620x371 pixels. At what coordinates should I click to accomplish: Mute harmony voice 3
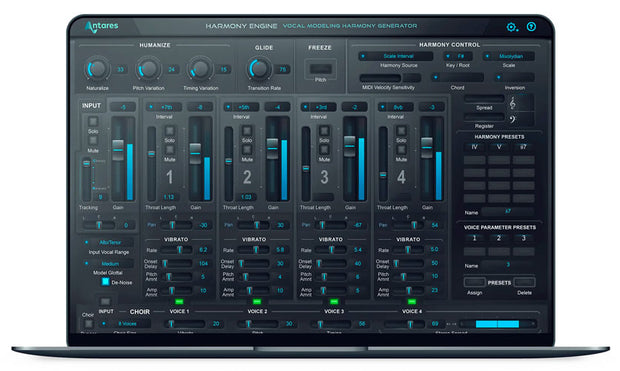324,150
